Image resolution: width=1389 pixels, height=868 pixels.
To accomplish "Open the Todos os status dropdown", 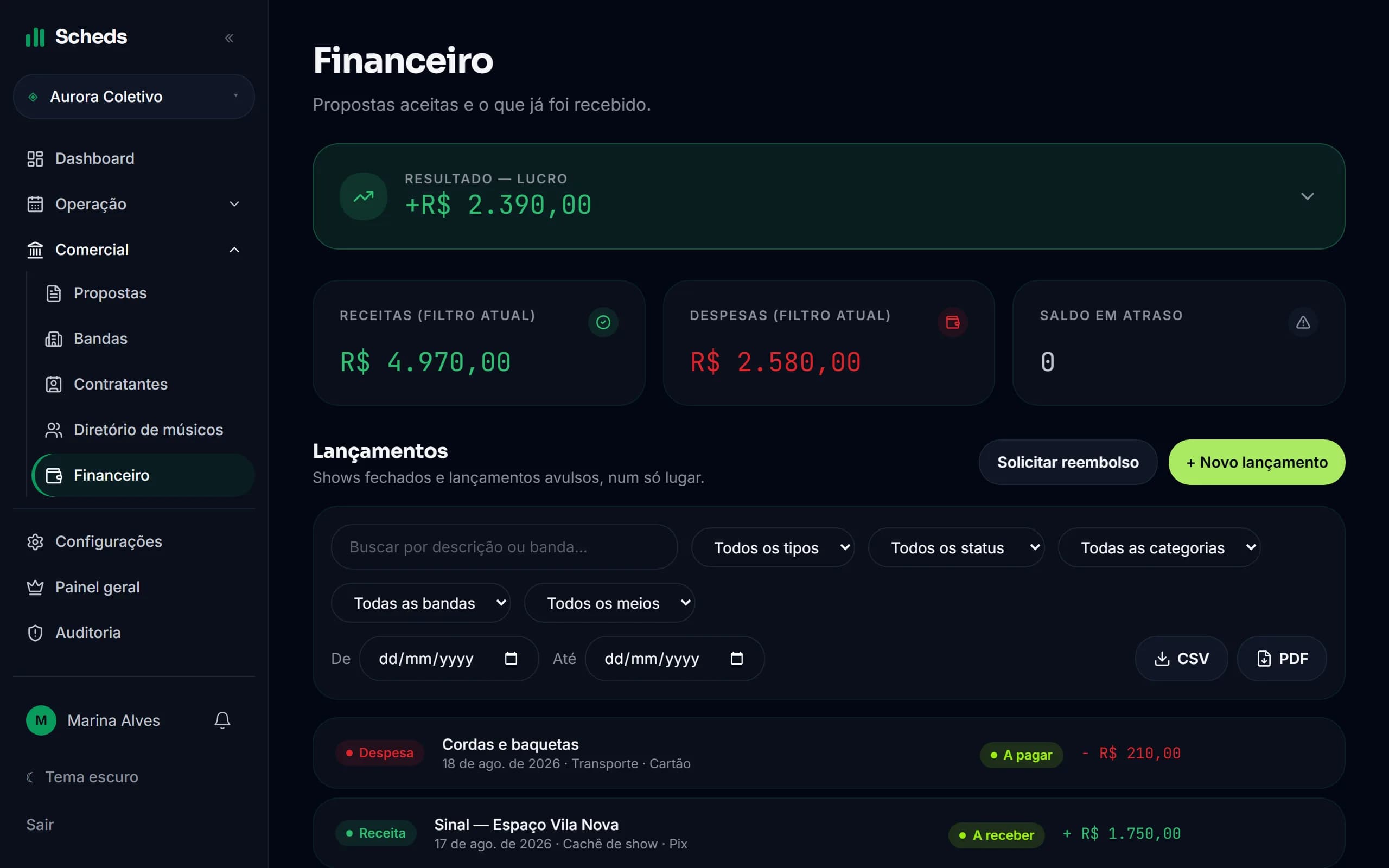I will click(955, 547).
